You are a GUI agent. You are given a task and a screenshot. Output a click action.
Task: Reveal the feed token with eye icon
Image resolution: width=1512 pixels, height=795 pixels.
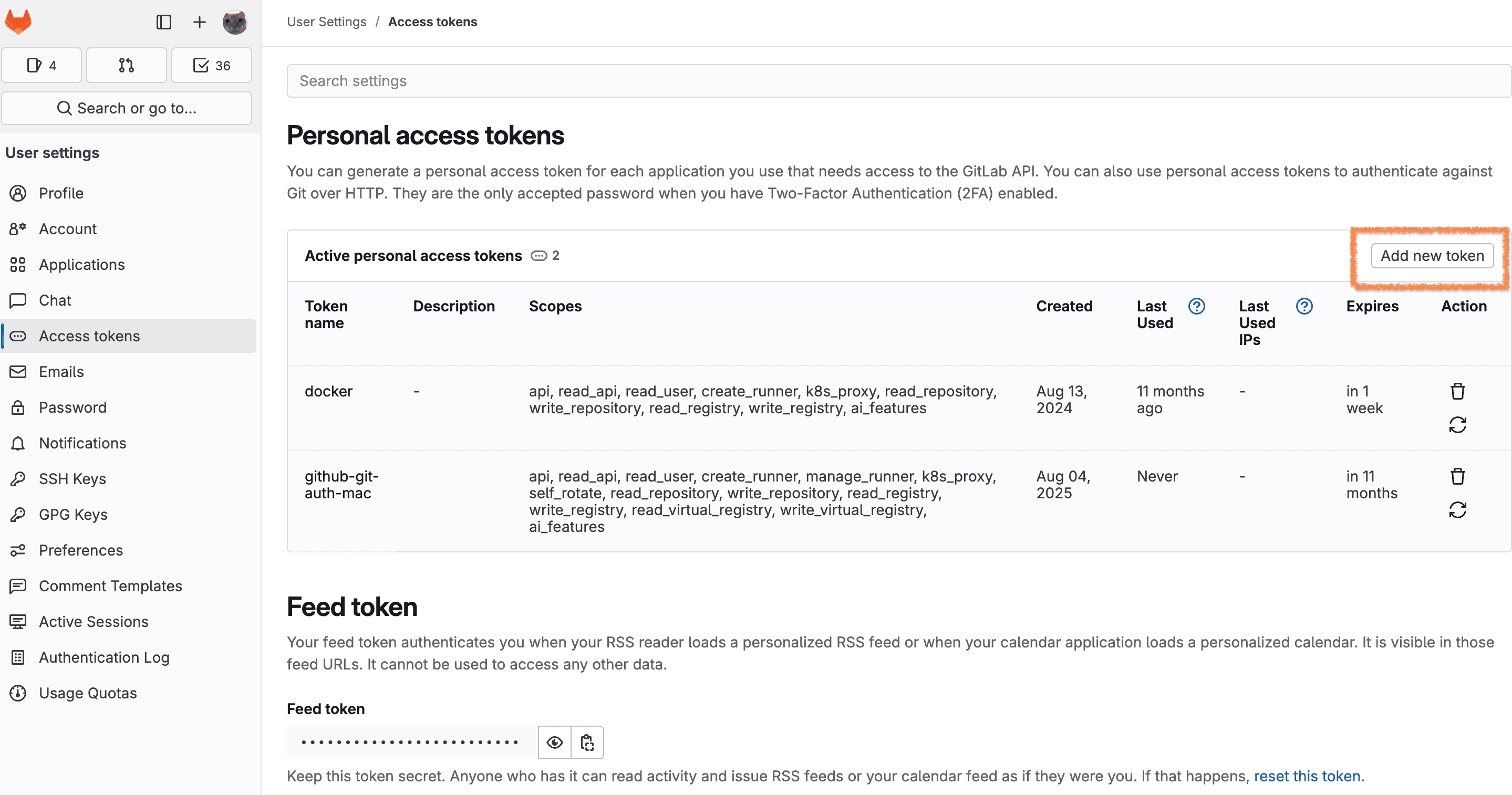(x=555, y=742)
